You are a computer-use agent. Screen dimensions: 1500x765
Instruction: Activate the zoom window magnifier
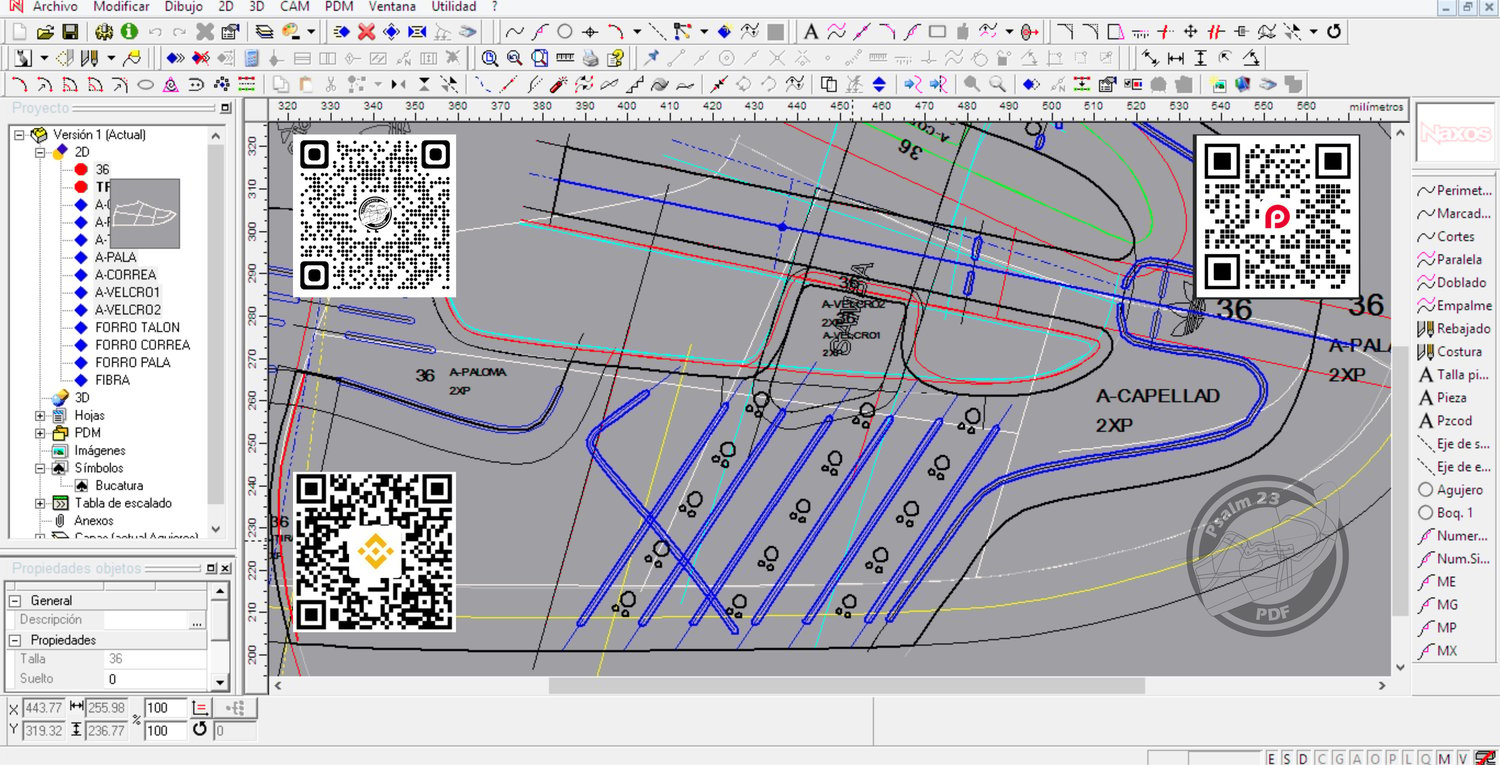click(490, 57)
